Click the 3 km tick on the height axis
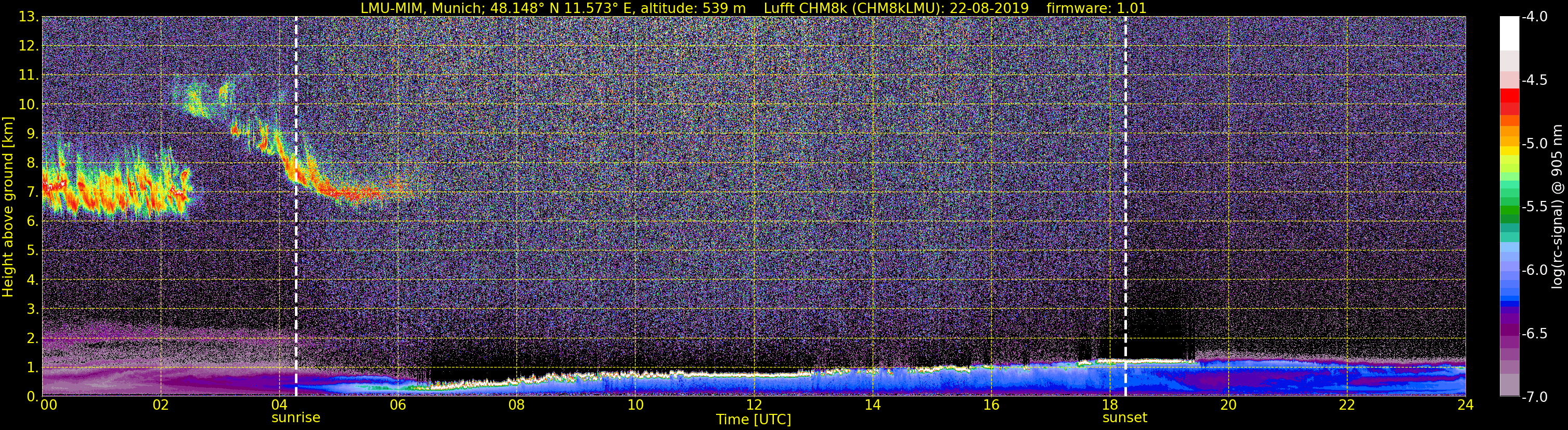 click(x=33, y=309)
